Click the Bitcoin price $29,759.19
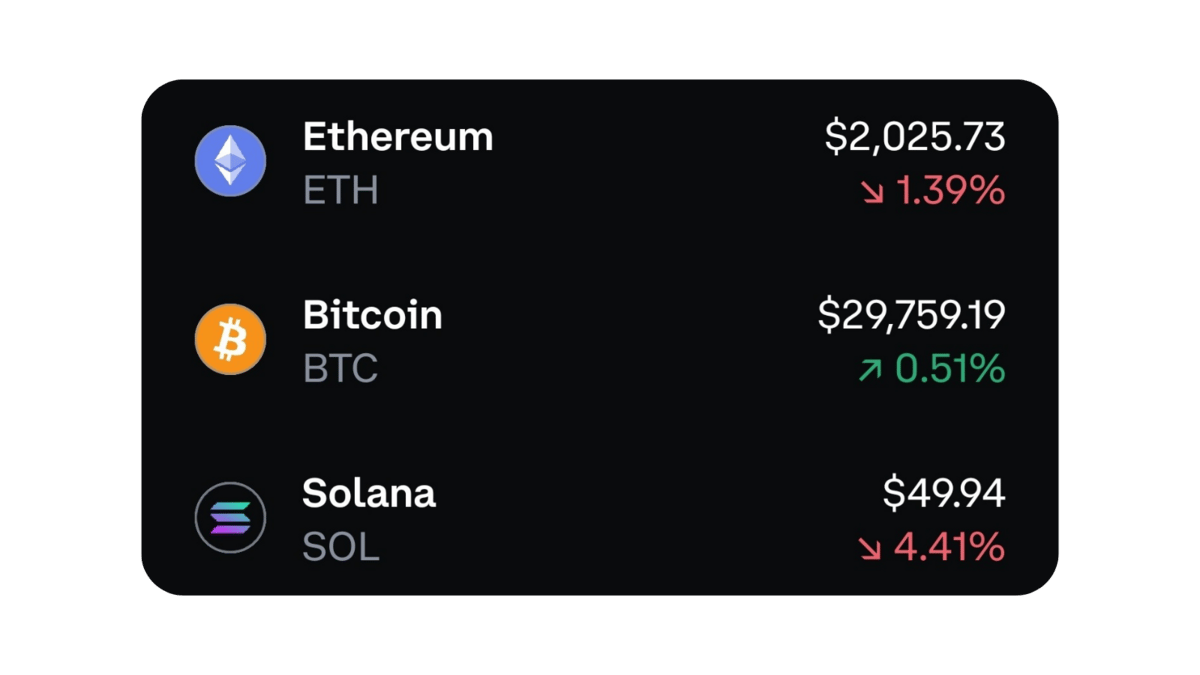Viewport: 1200px width, 675px height. click(911, 315)
